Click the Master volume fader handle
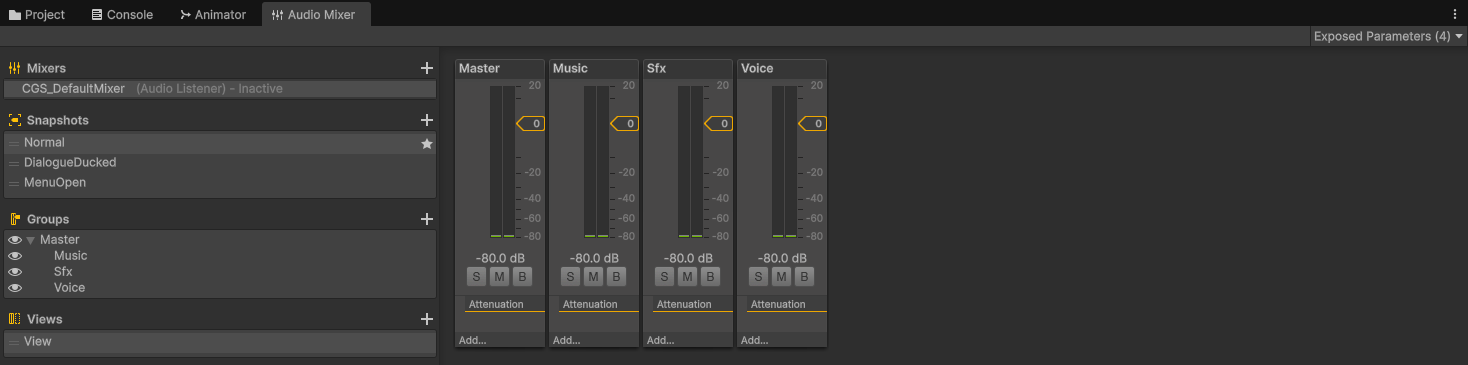This screenshot has width=1468, height=365. coord(530,124)
